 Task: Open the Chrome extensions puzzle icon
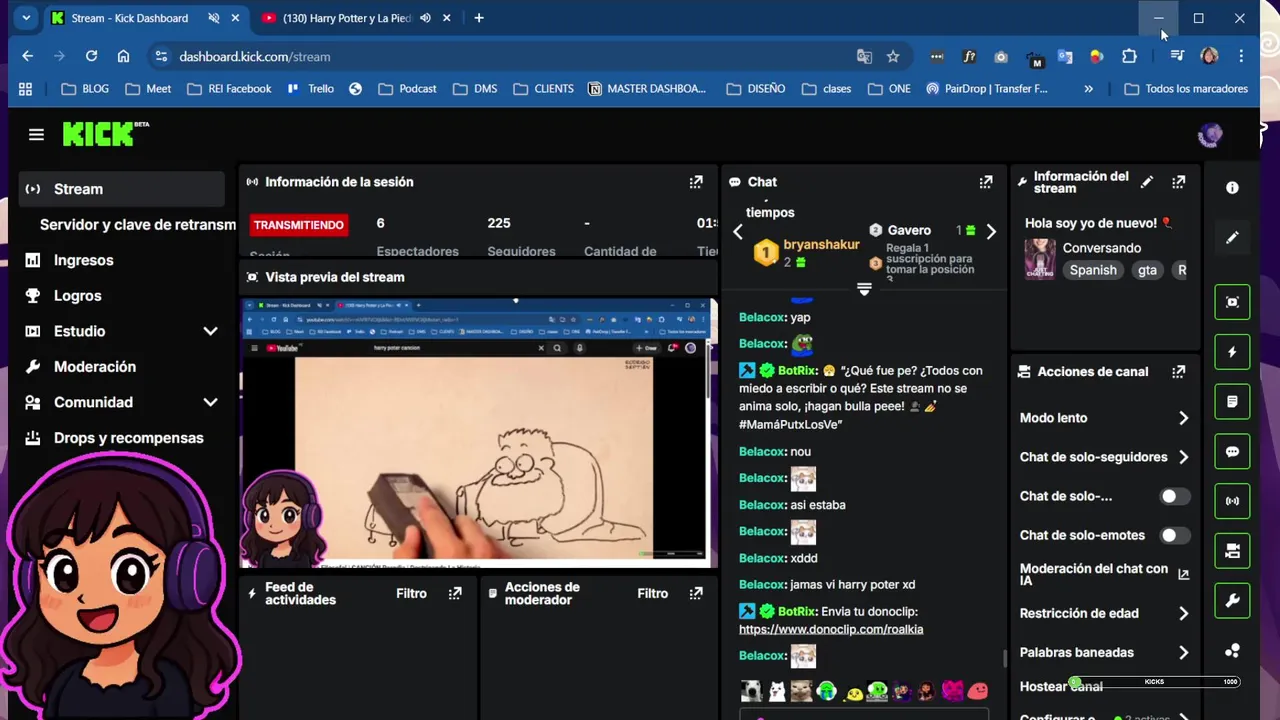point(1129,57)
